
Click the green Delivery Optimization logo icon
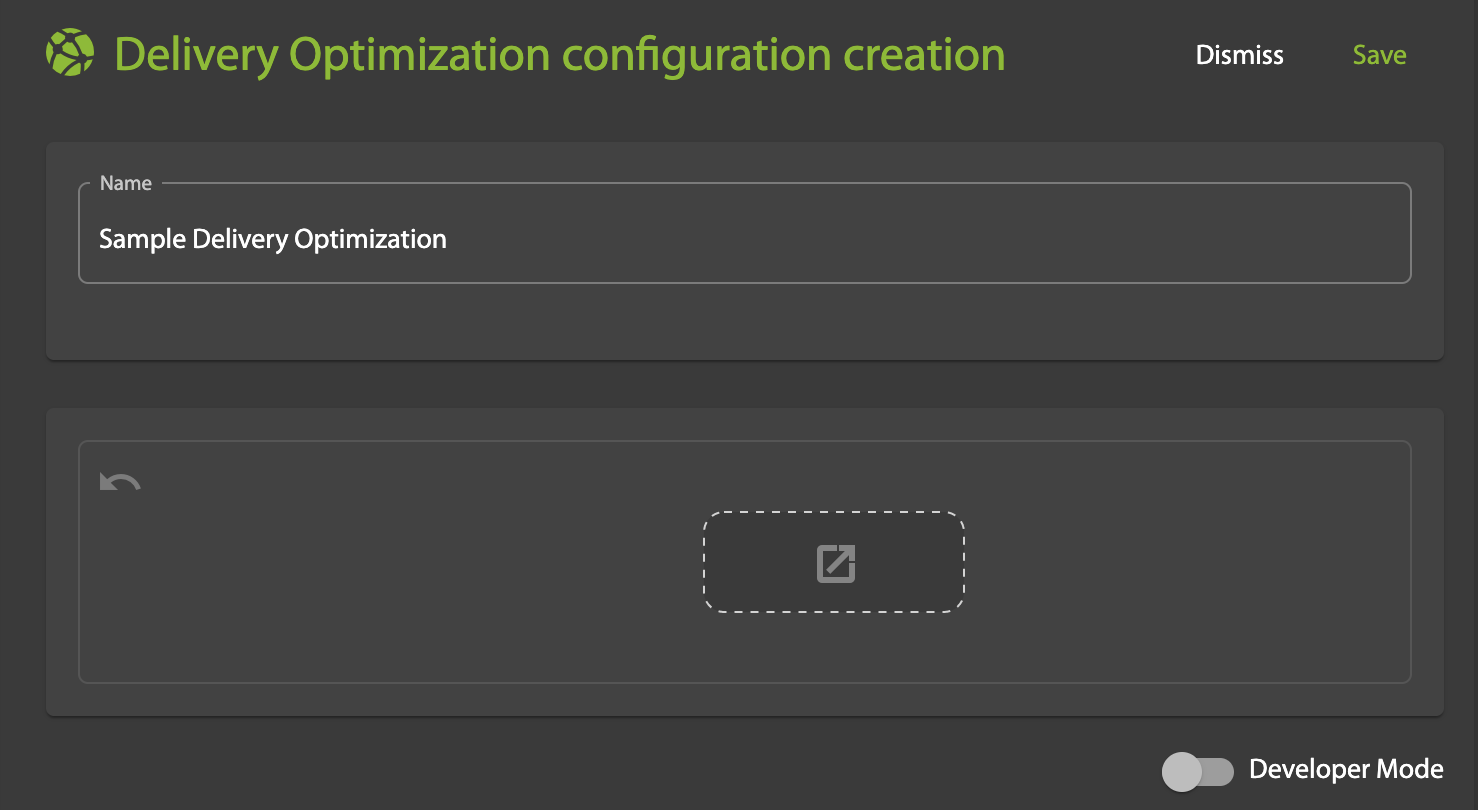click(x=70, y=54)
